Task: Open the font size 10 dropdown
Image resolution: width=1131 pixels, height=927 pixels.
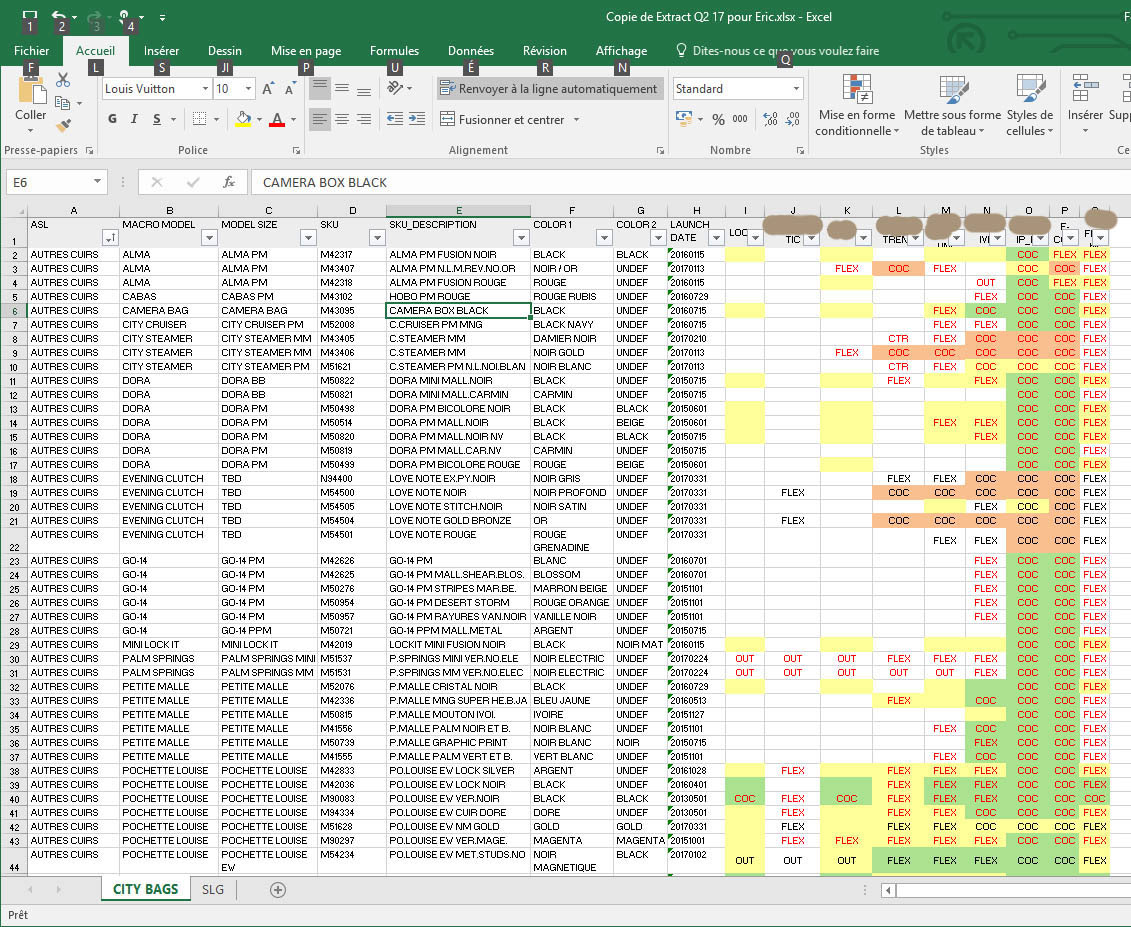Action: click(249, 89)
